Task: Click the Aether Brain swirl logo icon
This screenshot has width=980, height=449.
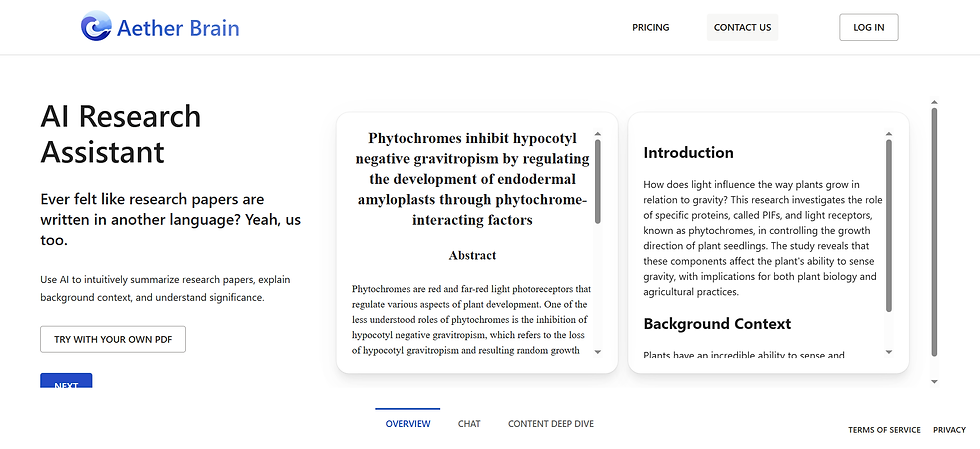Action: pos(96,27)
